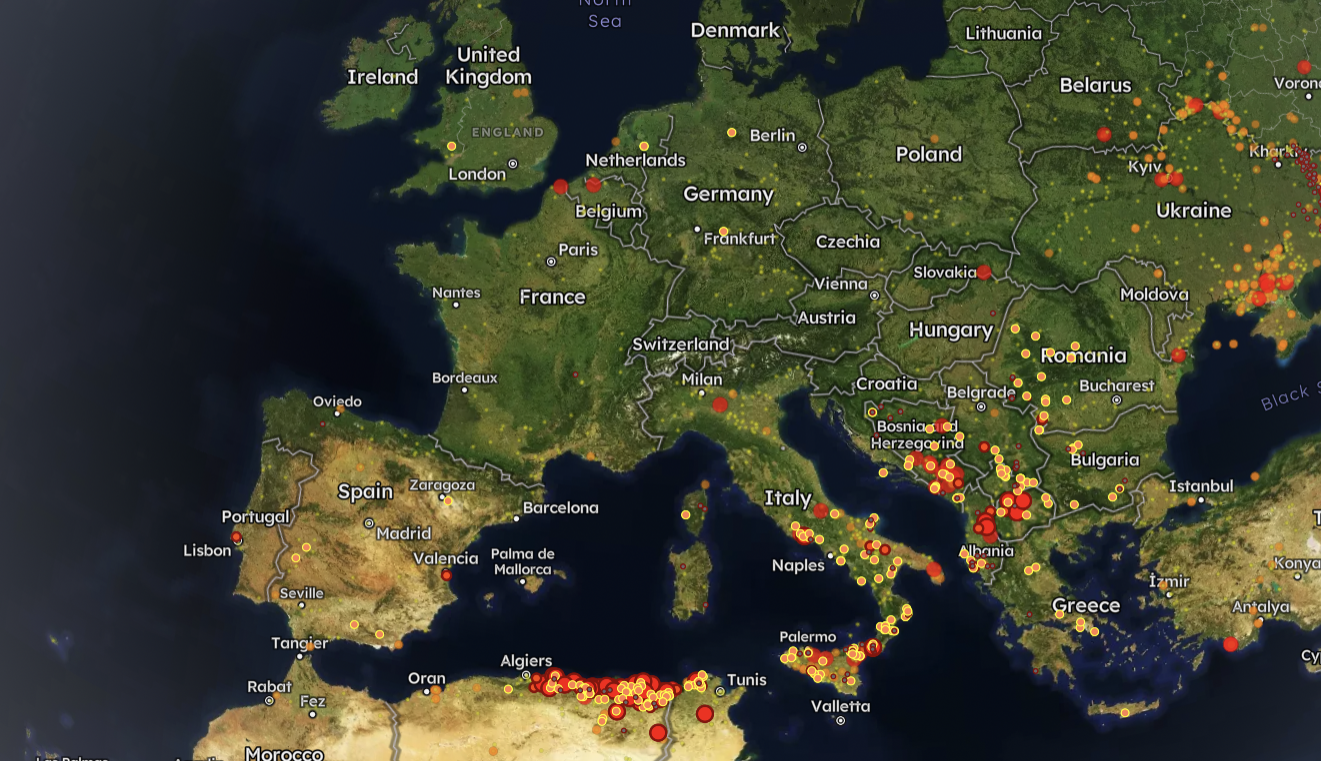Select the Bulgaria label
Image resolution: width=1321 pixels, height=761 pixels.
1105,460
